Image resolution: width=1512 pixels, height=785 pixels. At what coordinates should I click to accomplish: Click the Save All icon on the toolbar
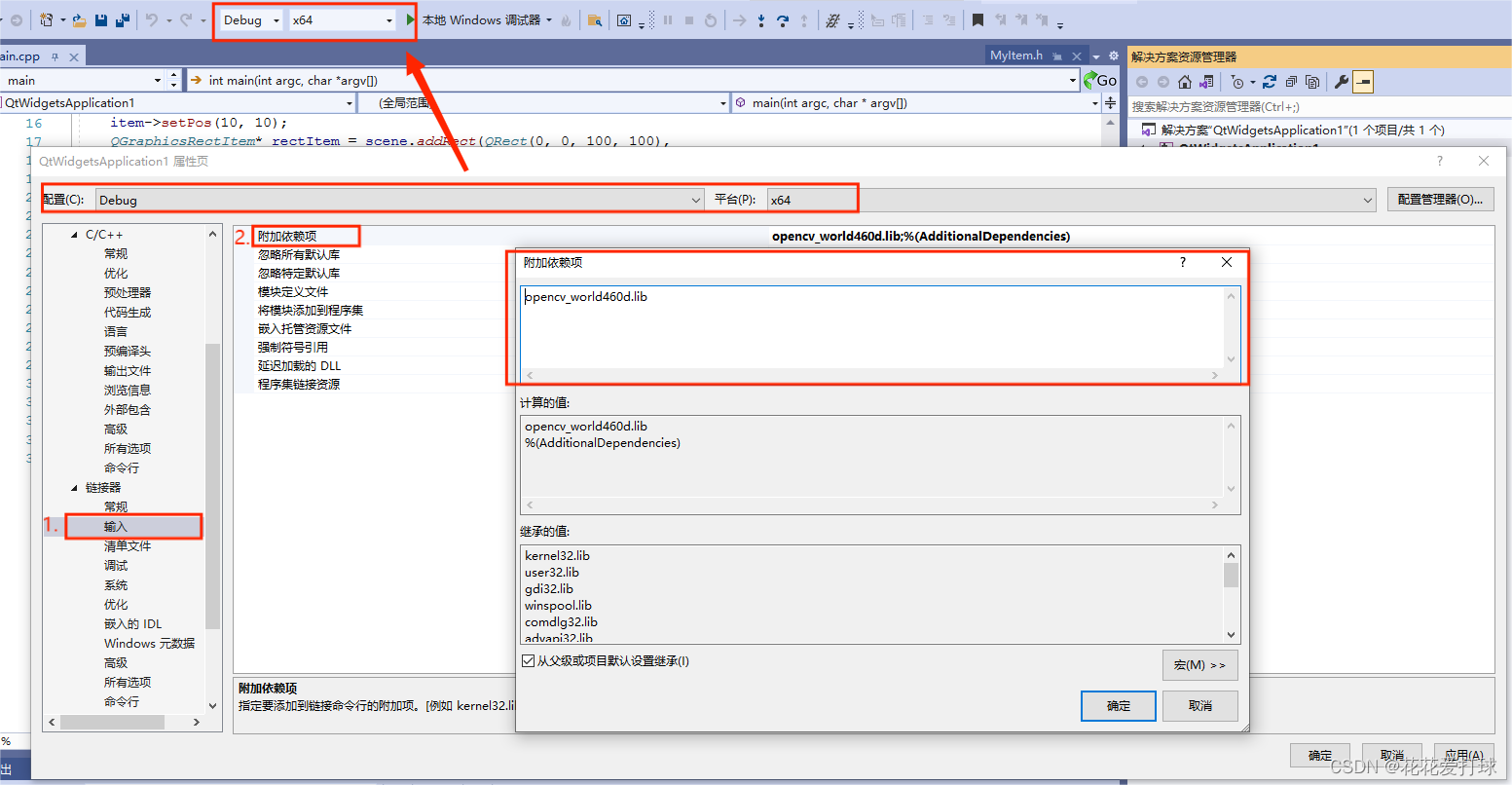pos(124,19)
